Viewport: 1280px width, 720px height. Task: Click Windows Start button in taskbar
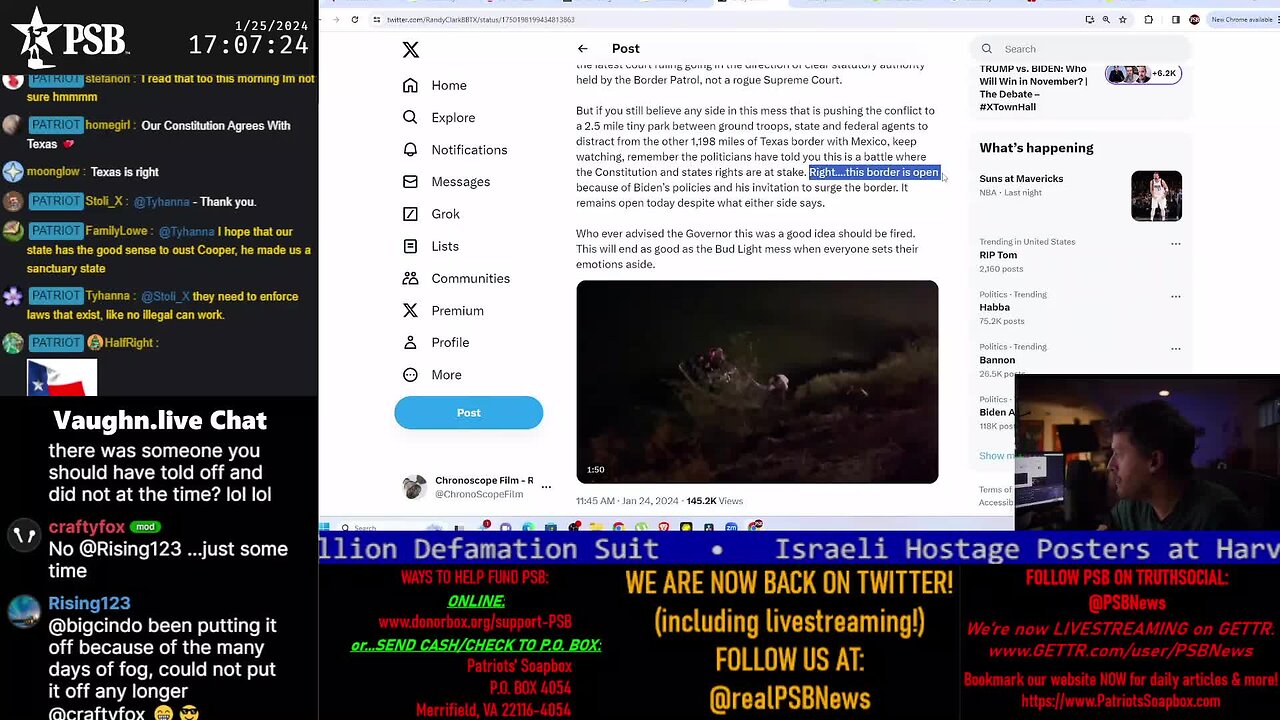(x=324, y=527)
